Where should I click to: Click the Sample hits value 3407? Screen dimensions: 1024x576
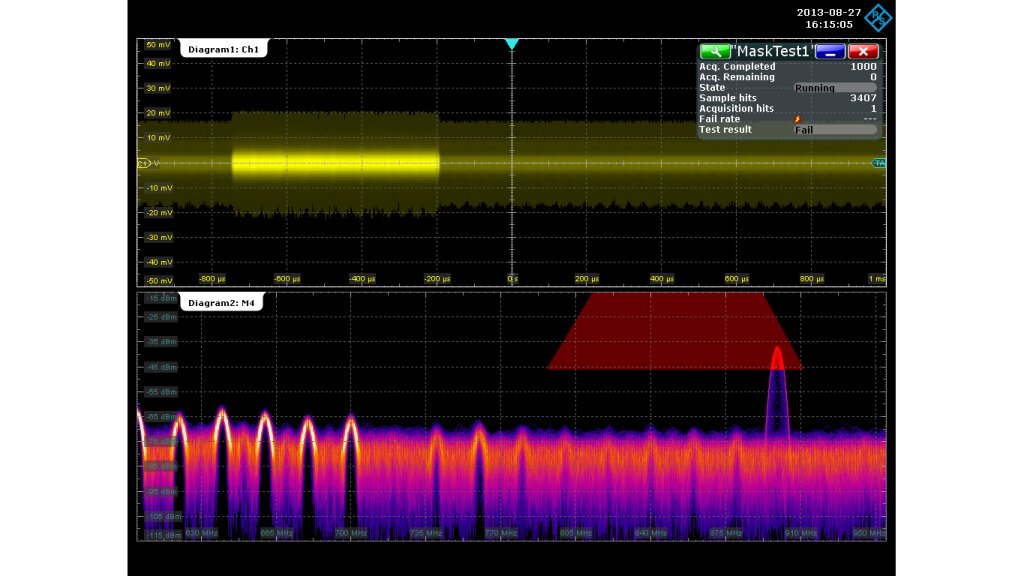point(863,98)
